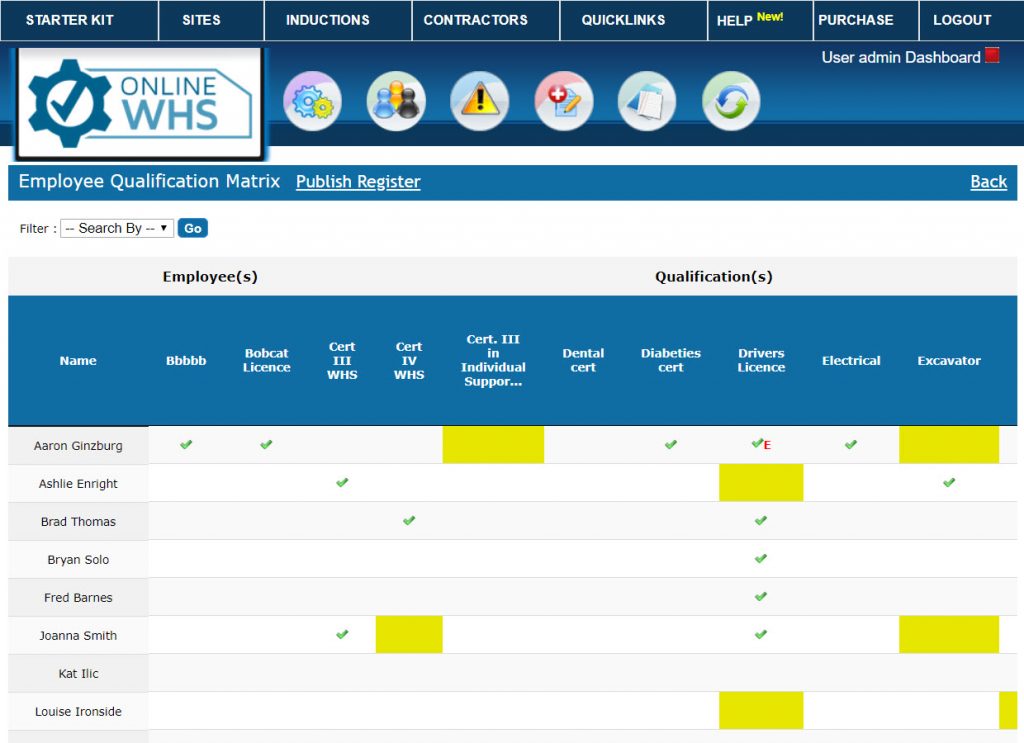
Task: Open the add-record icon with red cross and pencil
Action: pos(563,100)
